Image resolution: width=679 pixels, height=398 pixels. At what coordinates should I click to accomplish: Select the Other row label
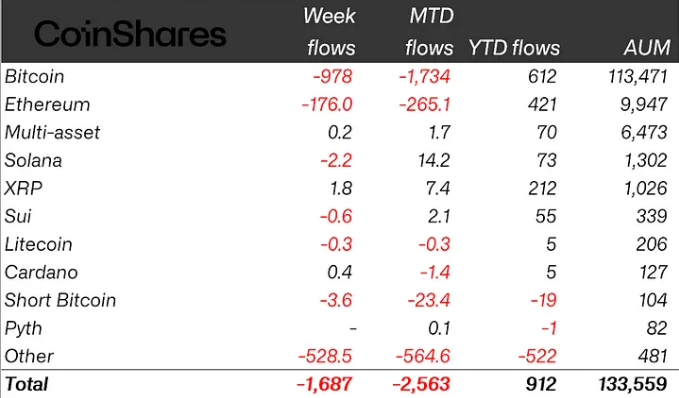(x=29, y=356)
